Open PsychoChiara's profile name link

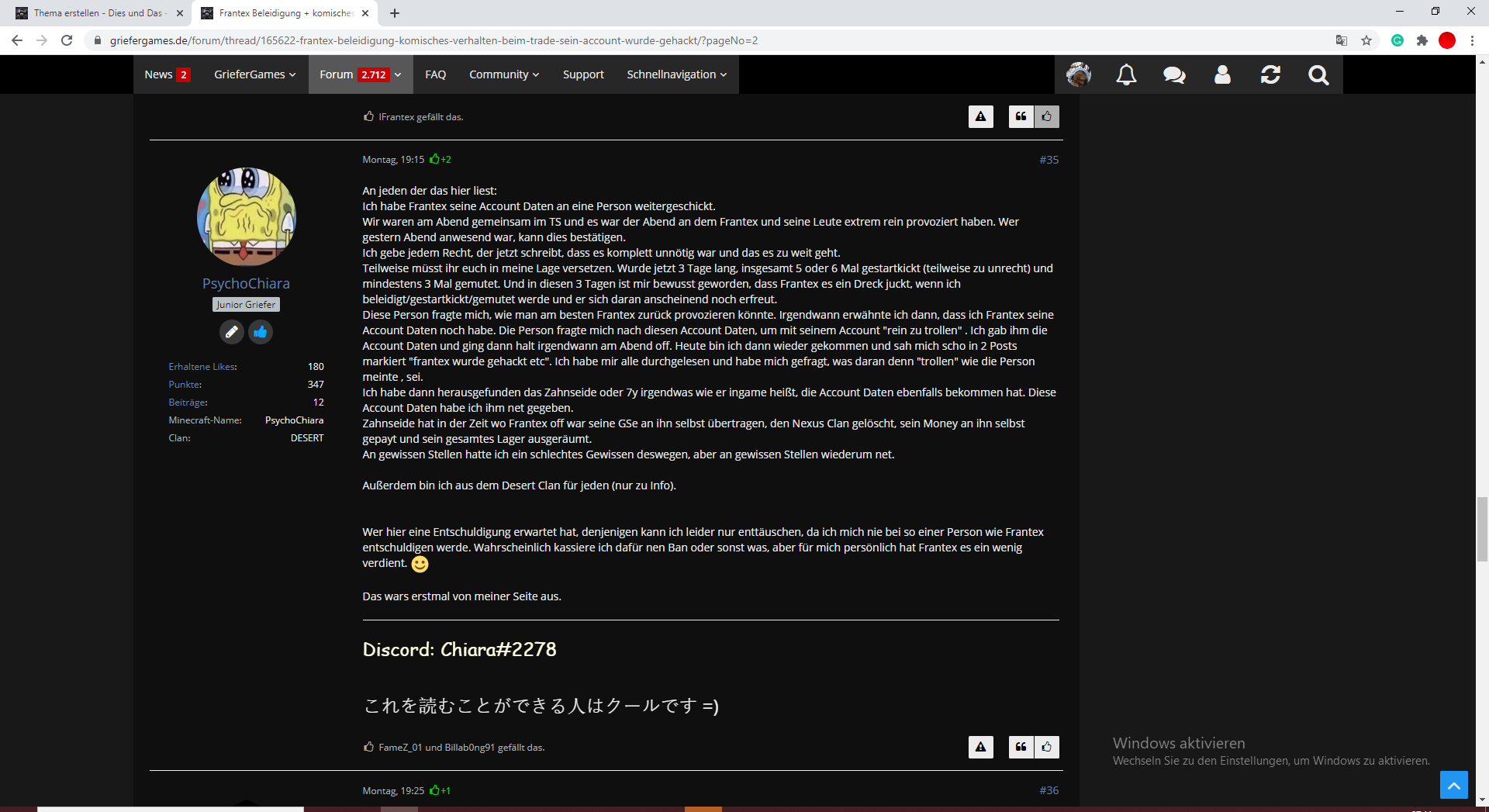pos(246,283)
